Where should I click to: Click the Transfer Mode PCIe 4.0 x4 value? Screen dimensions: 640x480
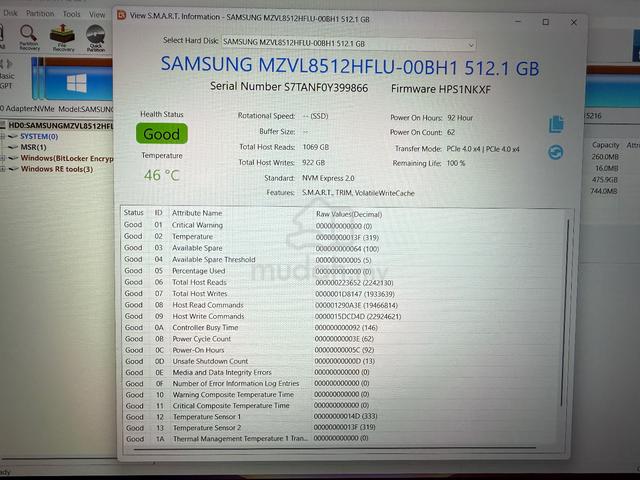pyautogui.click(x=482, y=149)
